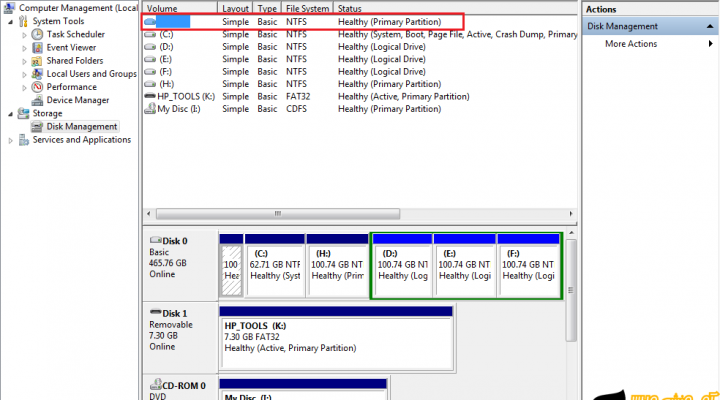Collapse the Storage tree node
Screen dimensions: 720x400
10,114
